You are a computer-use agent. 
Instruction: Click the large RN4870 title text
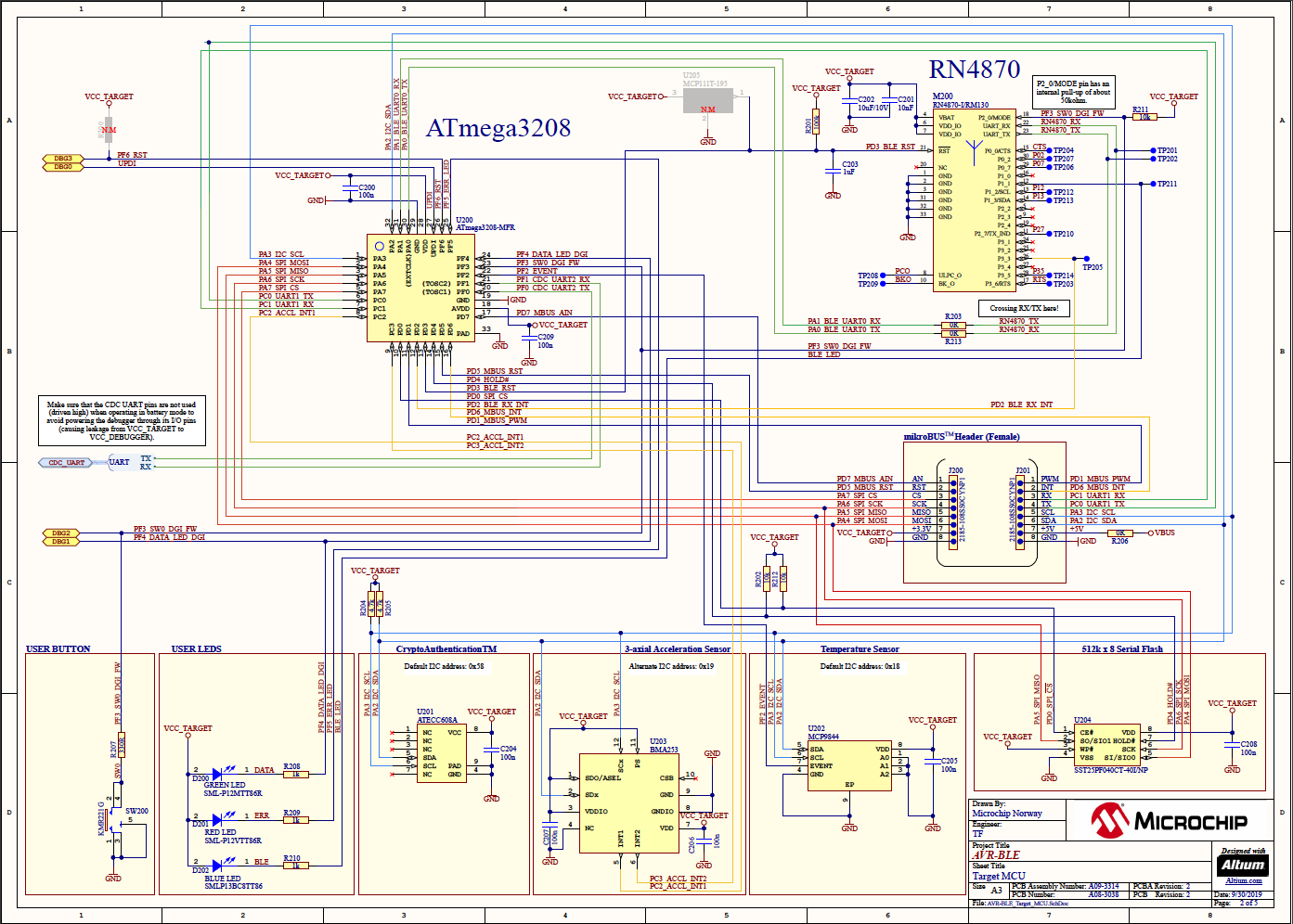[x=975, y=70]
